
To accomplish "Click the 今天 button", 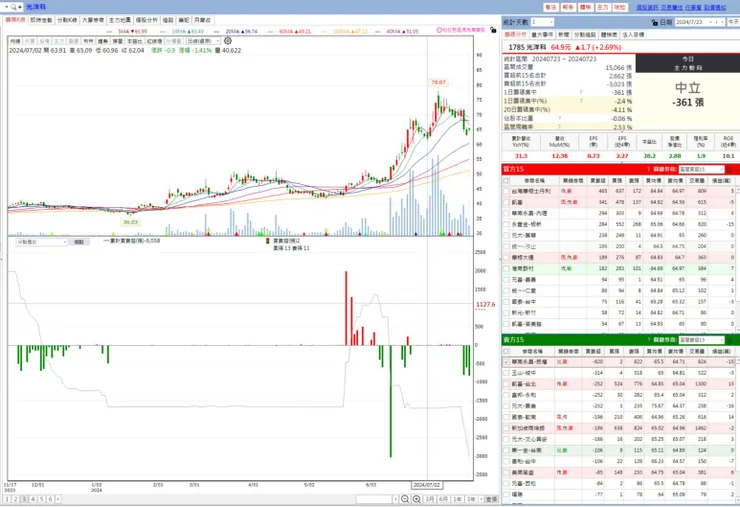I will [733, 22].
